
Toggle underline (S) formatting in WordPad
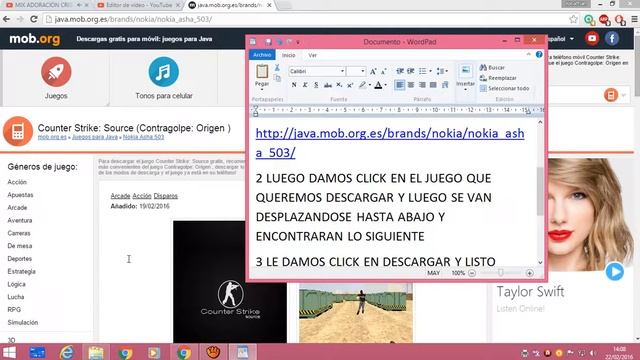click(x=316, y=85)
